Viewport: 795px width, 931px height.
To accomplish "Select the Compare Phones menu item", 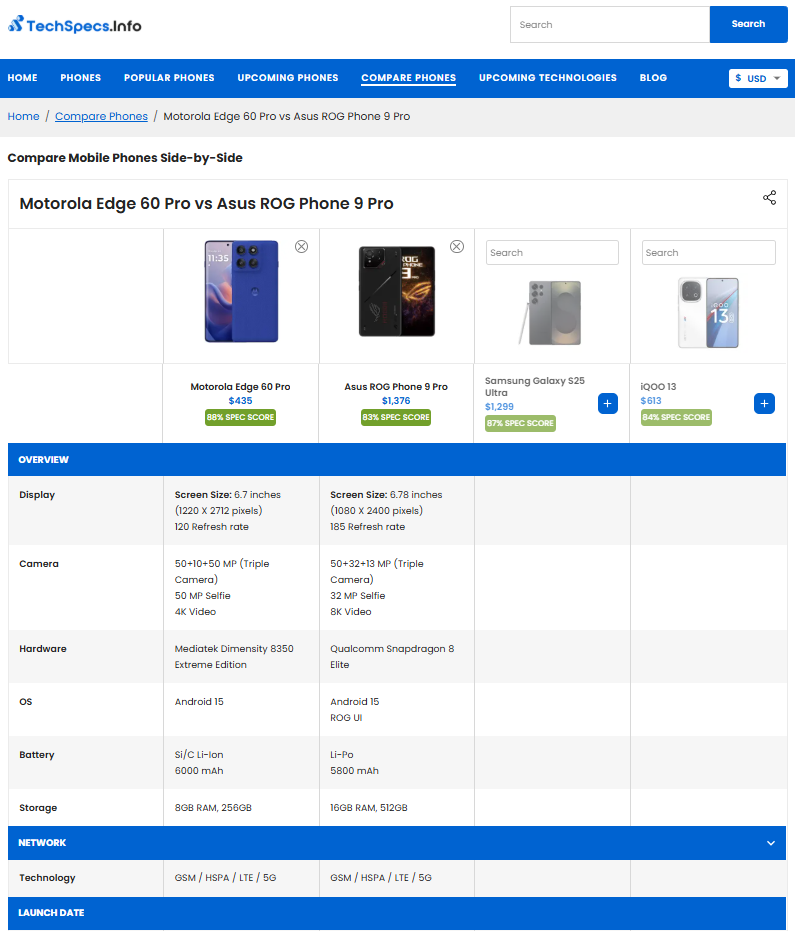I will tap(408, 78).
